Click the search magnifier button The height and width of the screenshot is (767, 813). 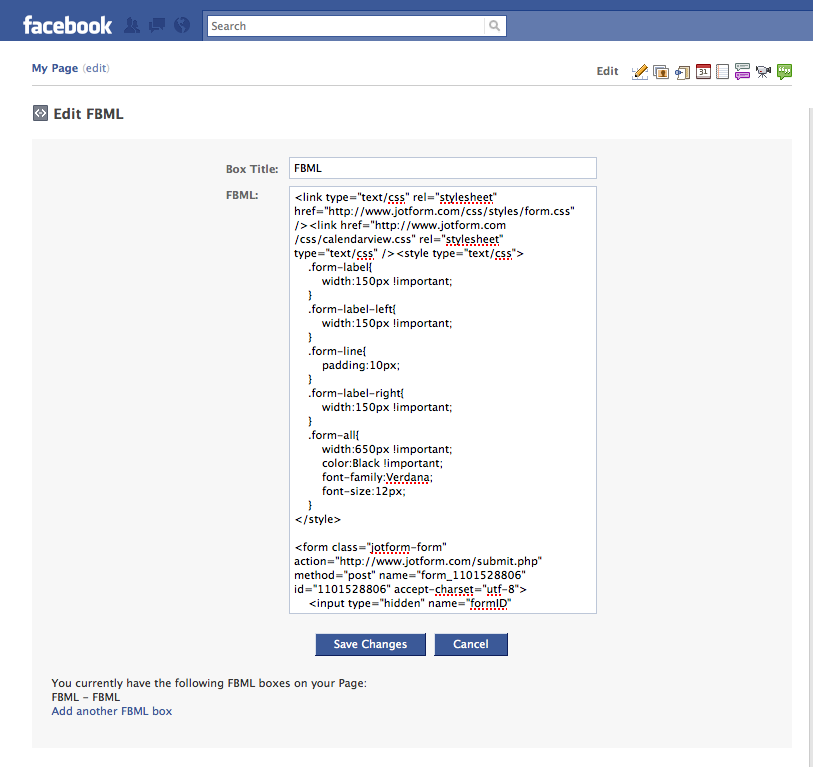coord(495,25)
